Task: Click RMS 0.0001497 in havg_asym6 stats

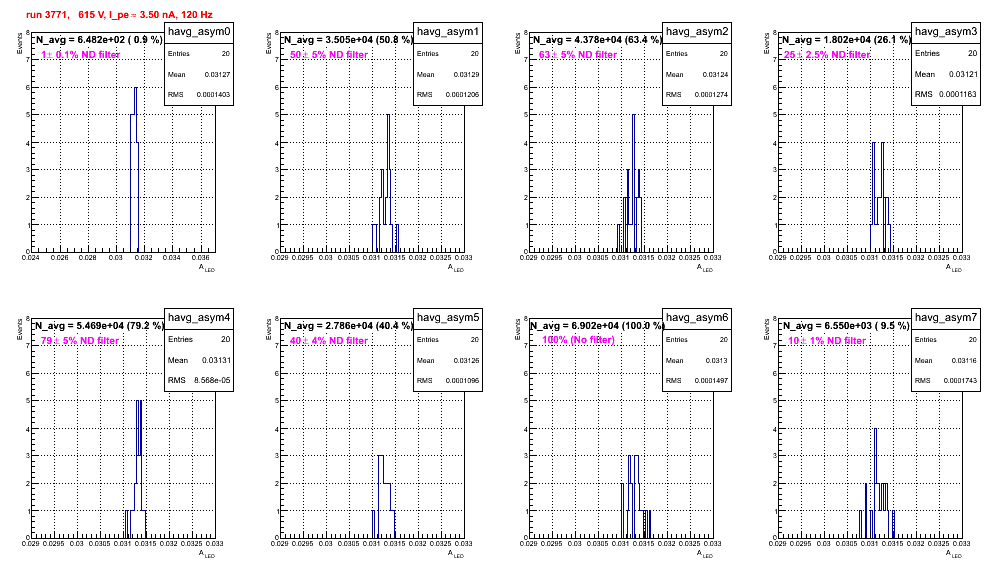Action: [x=697, y=381]
